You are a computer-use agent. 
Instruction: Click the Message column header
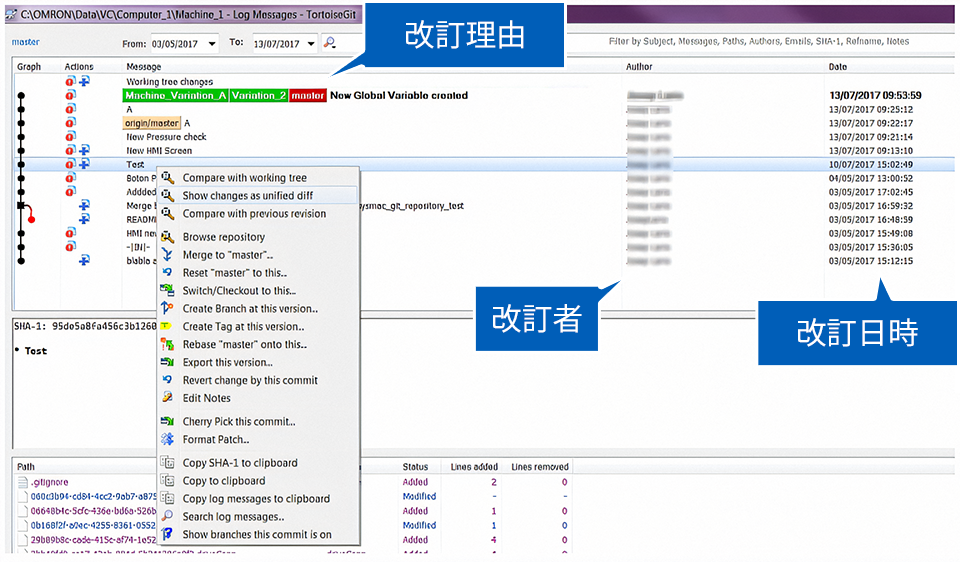point(144,66)
